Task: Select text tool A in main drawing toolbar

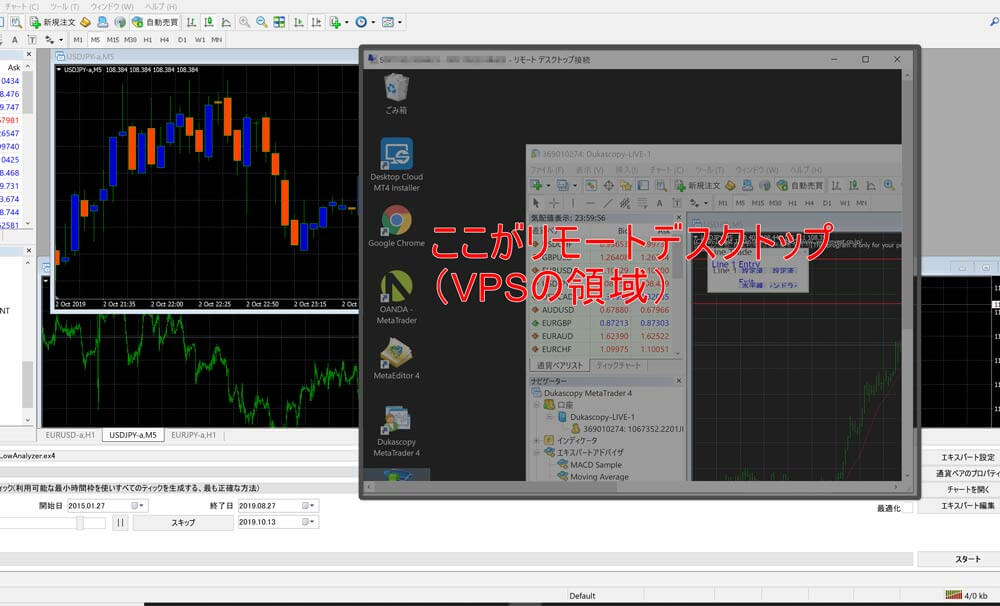Action: pyautogui.click(x=15, y=40)
